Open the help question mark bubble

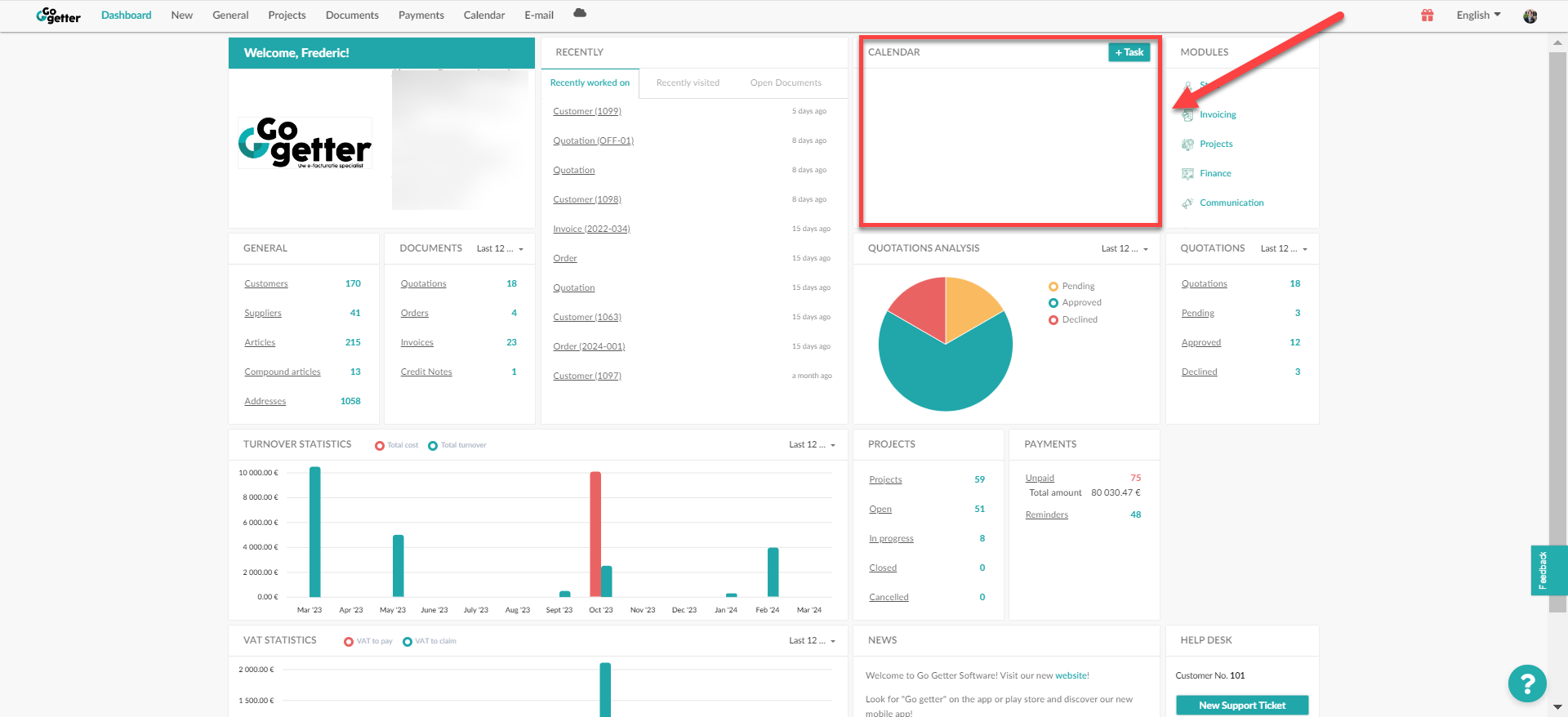coord(1527,684)
